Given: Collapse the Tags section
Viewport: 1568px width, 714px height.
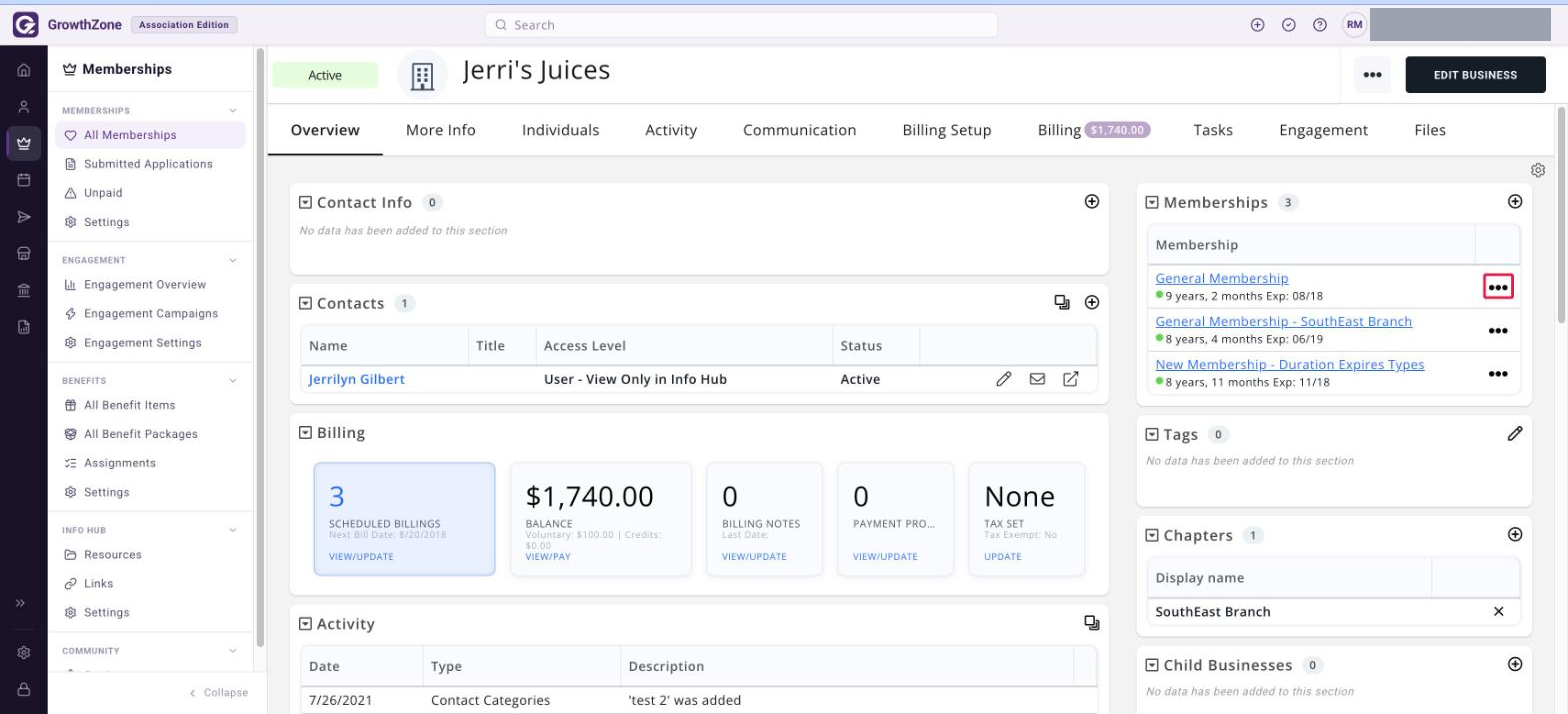Looking at the screenshot, I should 1152,434.
